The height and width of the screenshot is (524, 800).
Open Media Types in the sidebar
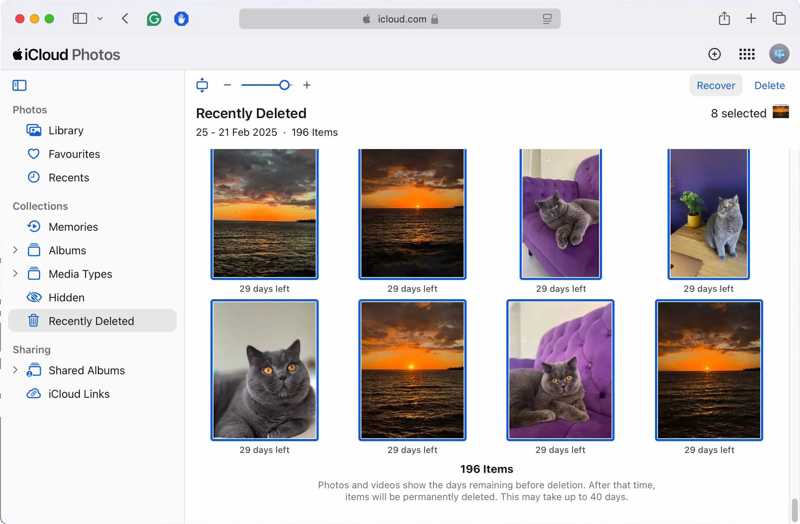[80, 274]
